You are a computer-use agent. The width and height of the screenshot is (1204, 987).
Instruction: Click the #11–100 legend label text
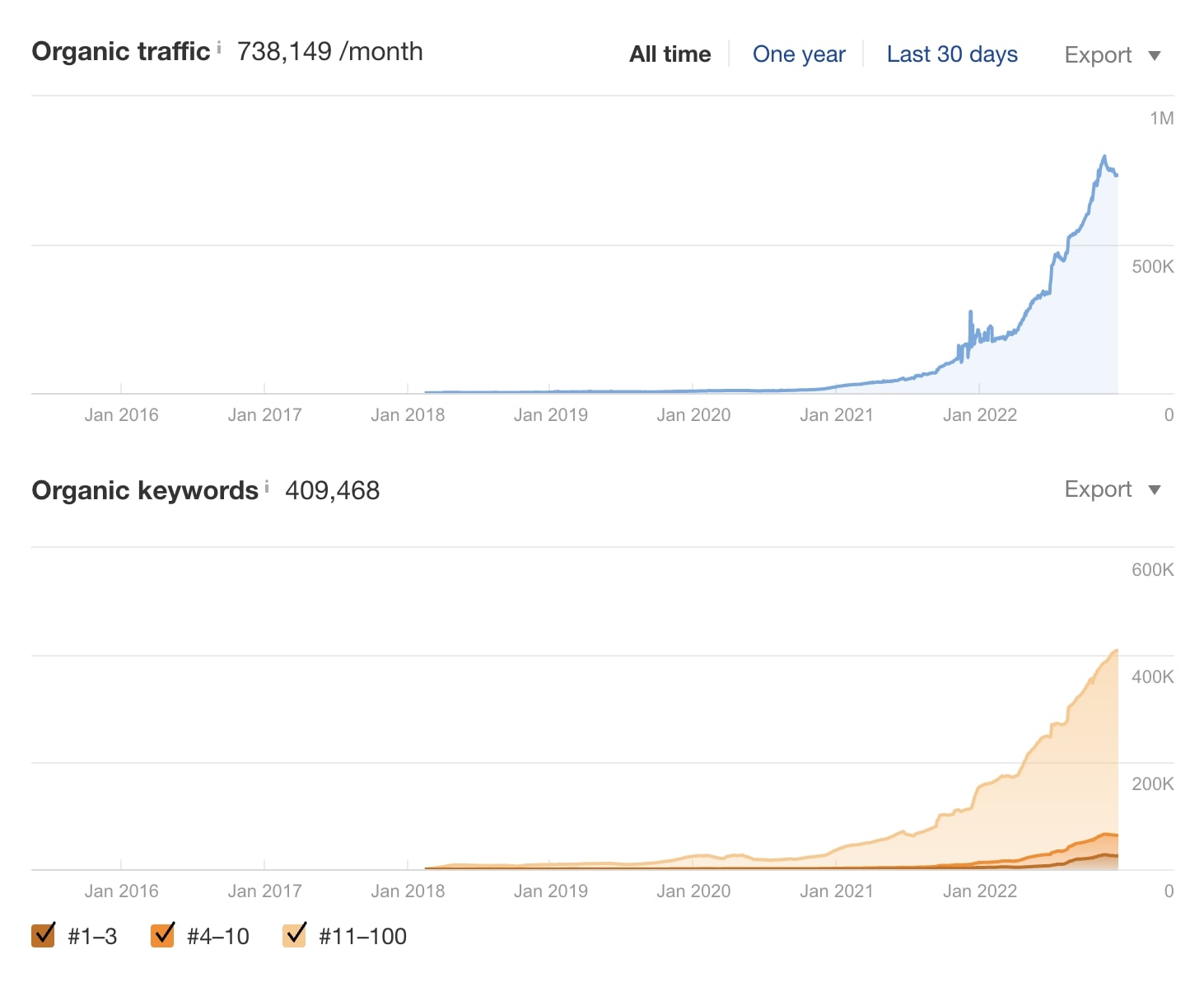click(362, 936)
